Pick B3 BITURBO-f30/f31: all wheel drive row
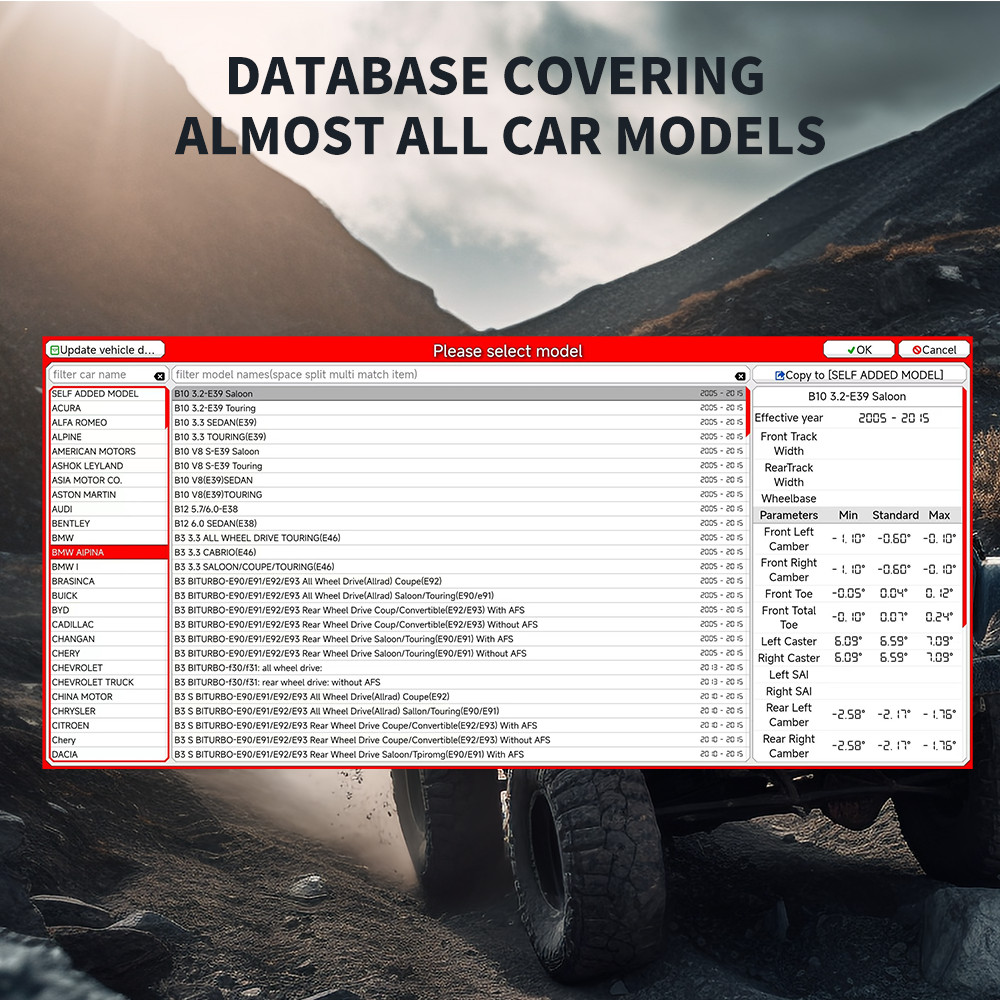1000x1000 pixels. tap(250, 668)
